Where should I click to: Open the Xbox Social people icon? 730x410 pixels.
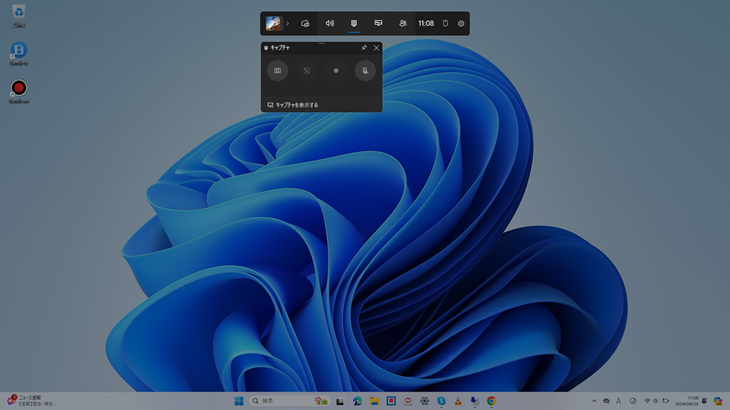point(403,23)
